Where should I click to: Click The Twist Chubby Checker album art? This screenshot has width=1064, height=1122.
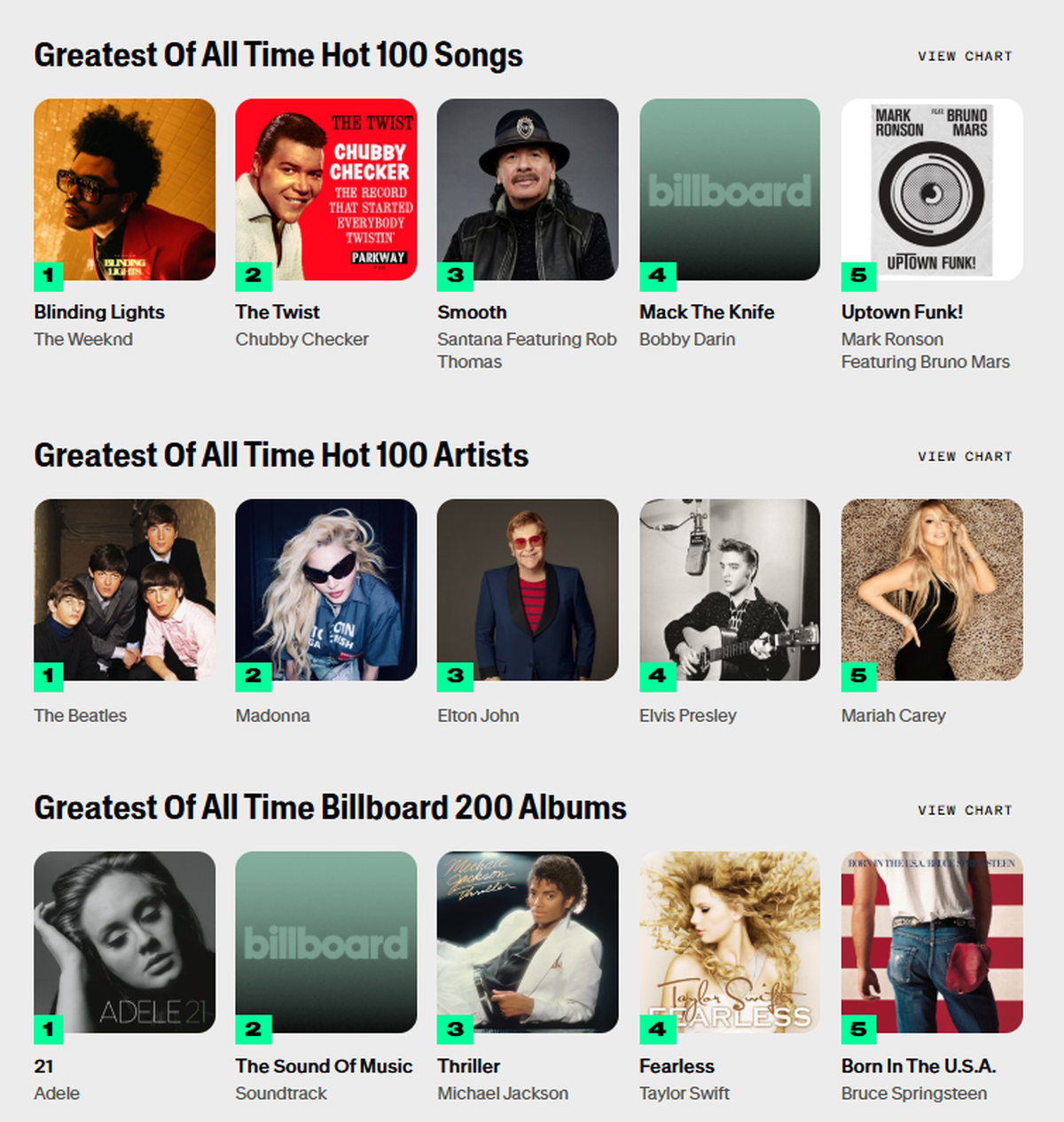tap(326, 190)
